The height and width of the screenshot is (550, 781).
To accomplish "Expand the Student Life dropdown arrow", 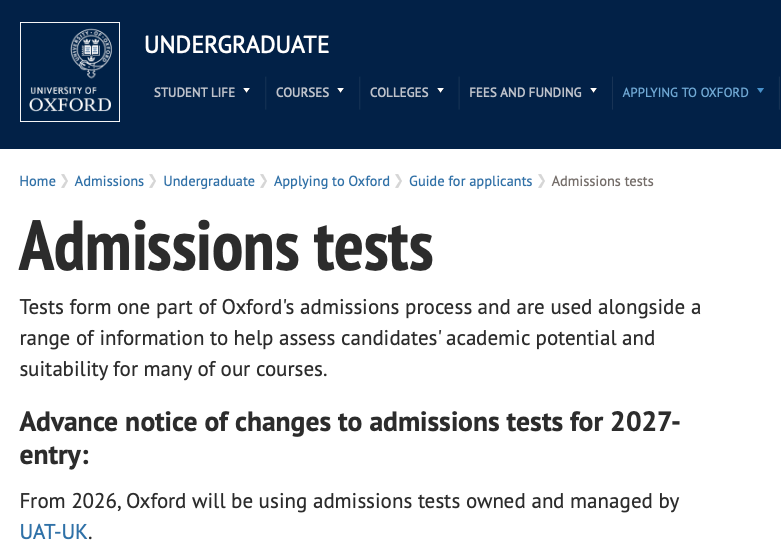I will point(247,90).
